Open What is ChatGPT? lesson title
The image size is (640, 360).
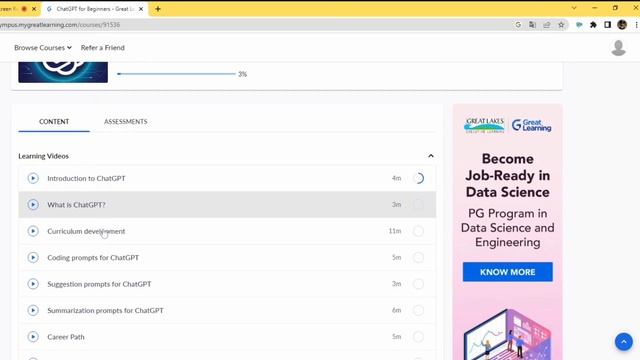pyautogui.click(x=76, y=204)
